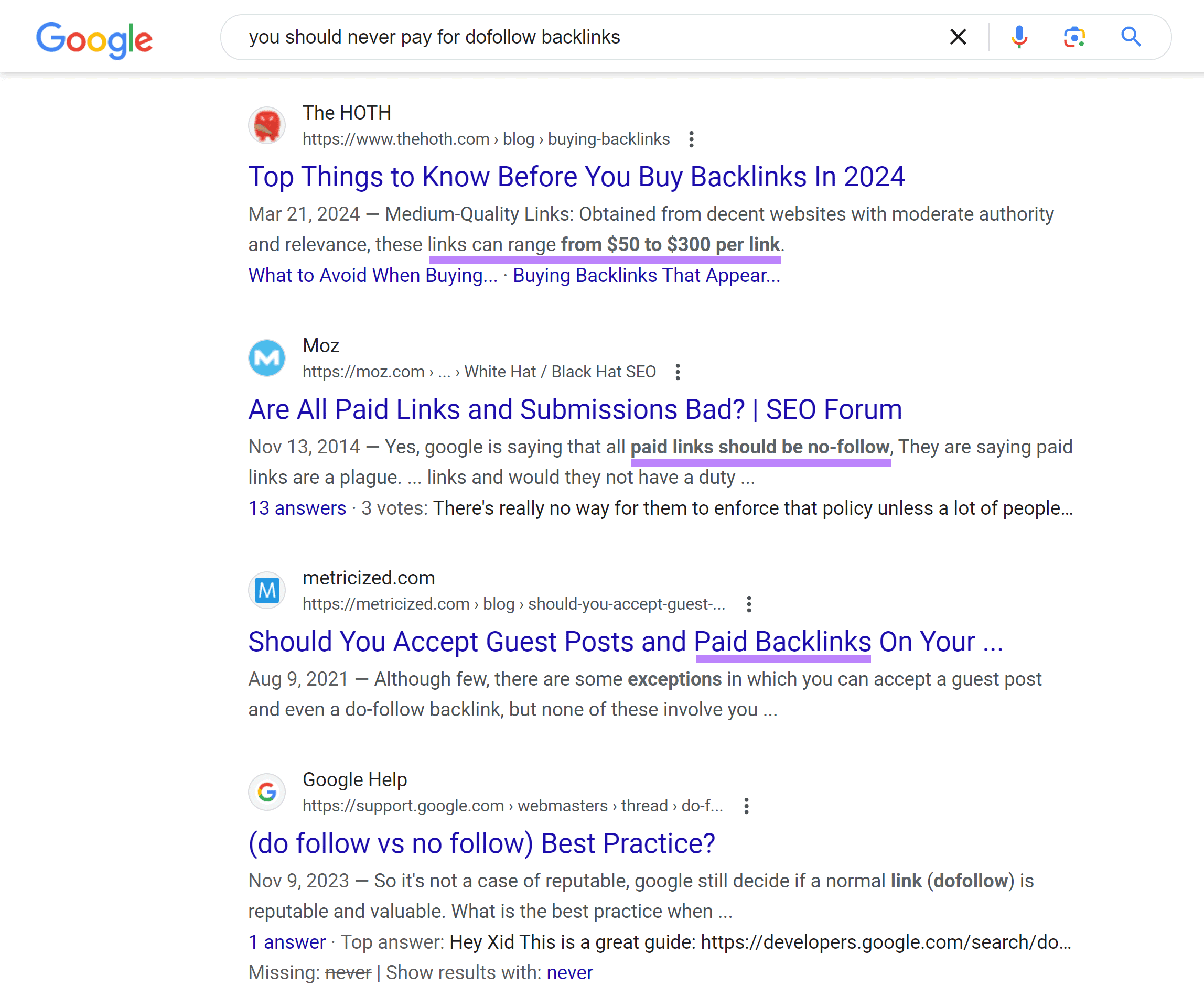Activate voice search with the microphone icon

(1019, 37)
